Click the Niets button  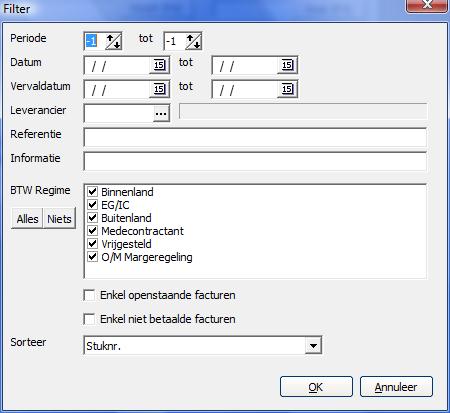pos(59,219)
